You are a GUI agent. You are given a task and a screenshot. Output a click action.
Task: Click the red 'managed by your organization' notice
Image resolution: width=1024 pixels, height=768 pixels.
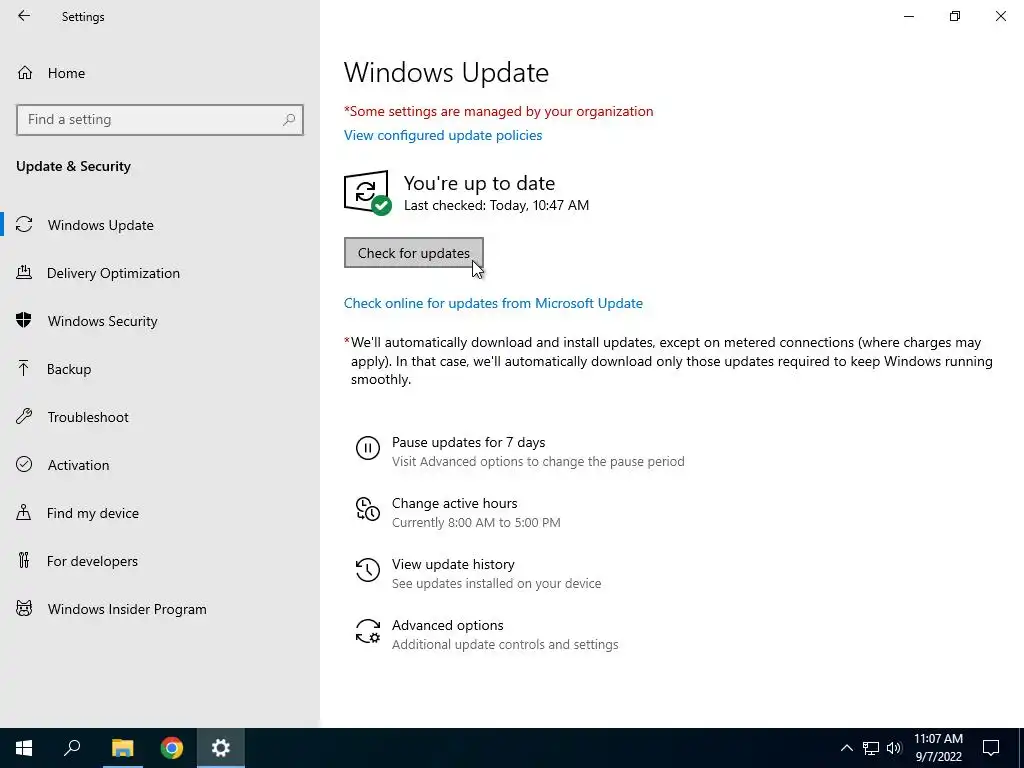point(498,111)
